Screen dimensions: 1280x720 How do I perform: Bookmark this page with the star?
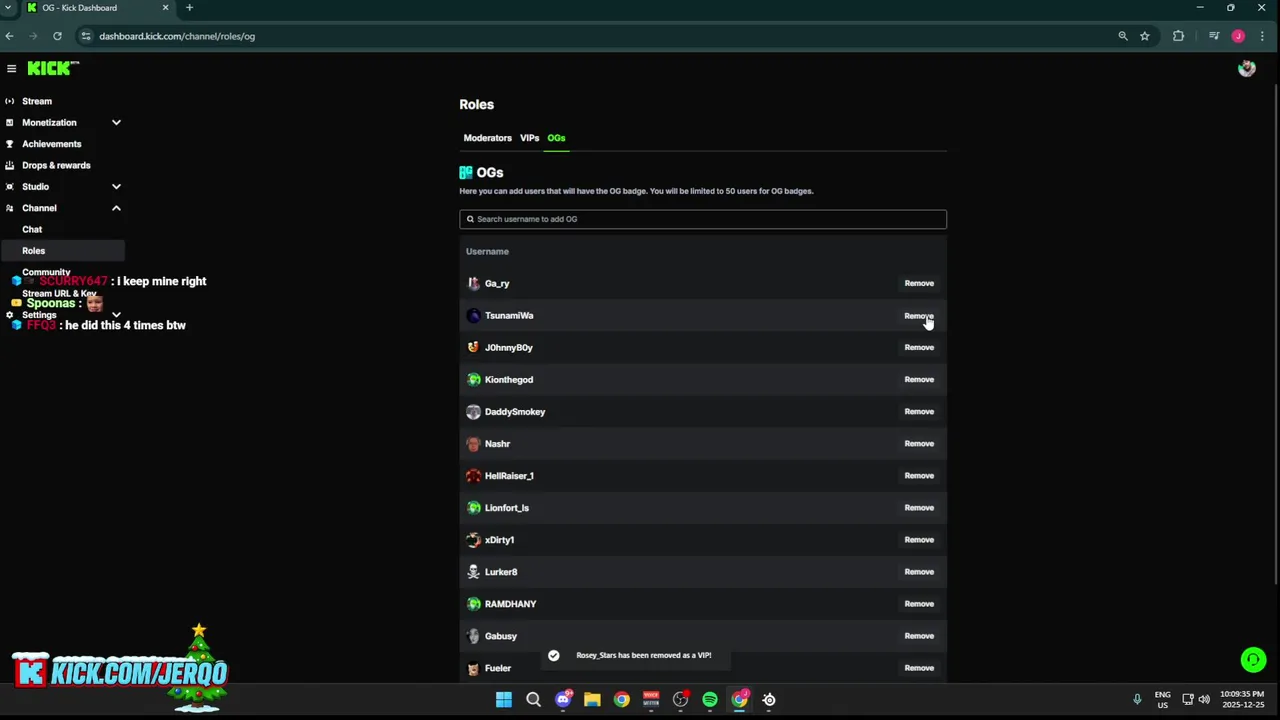point(1145,36)
